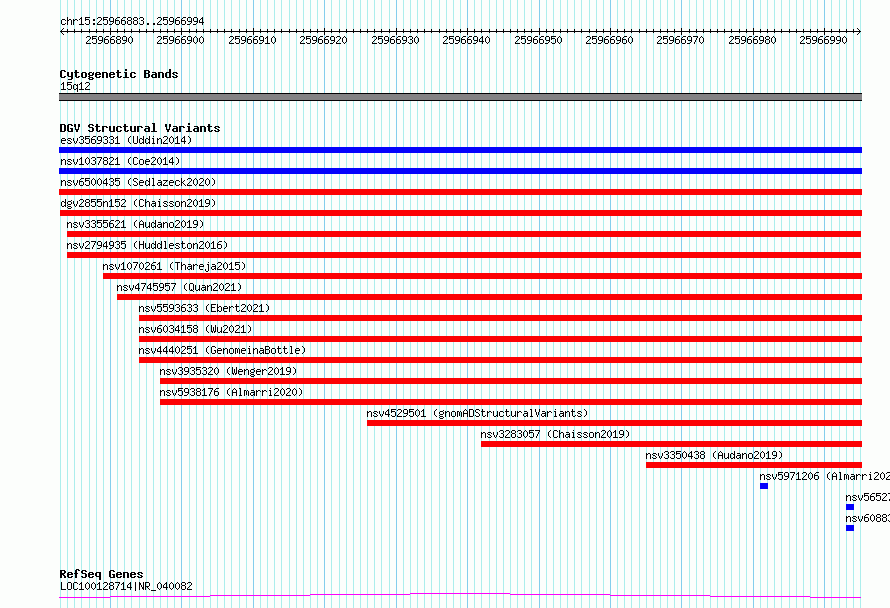The image size is (890, 608).
Task: Click the LOC100128714|NR_040082 gene label
Action: (x=126, y=586)
